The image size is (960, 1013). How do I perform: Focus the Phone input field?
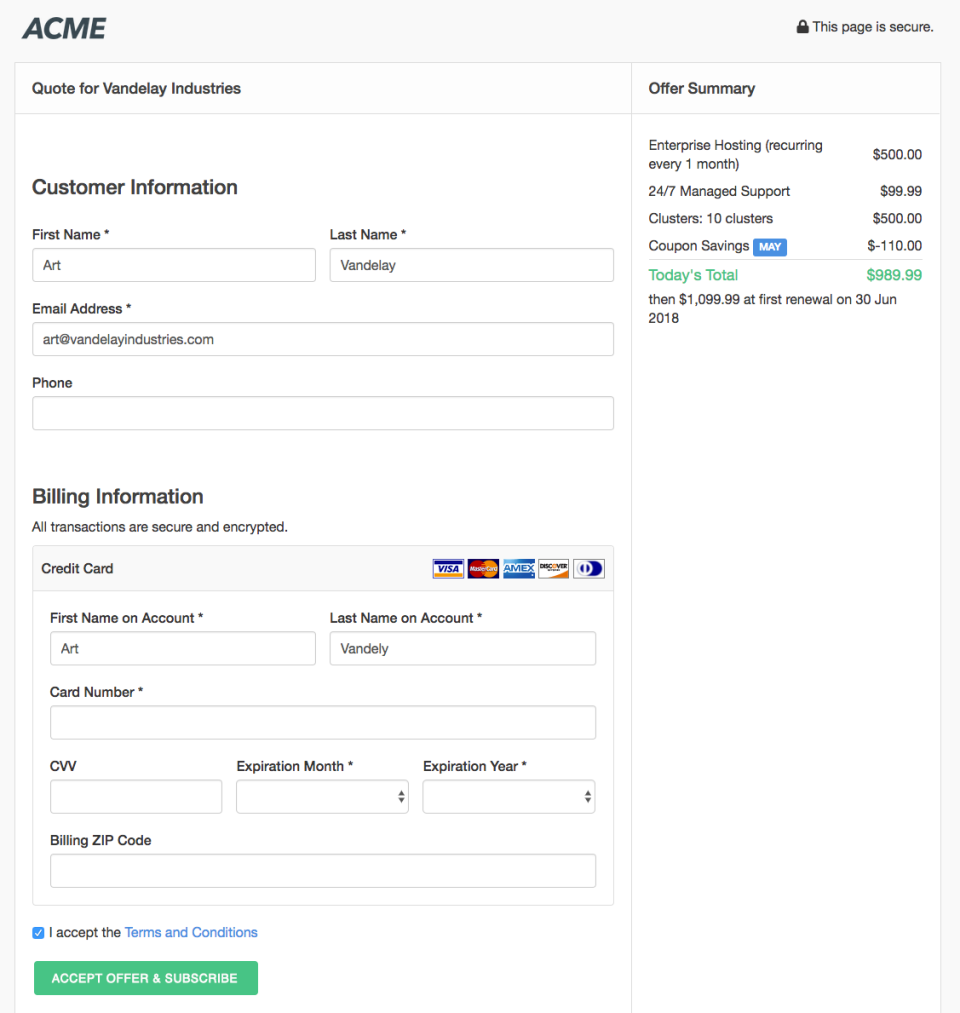(323, 413)
